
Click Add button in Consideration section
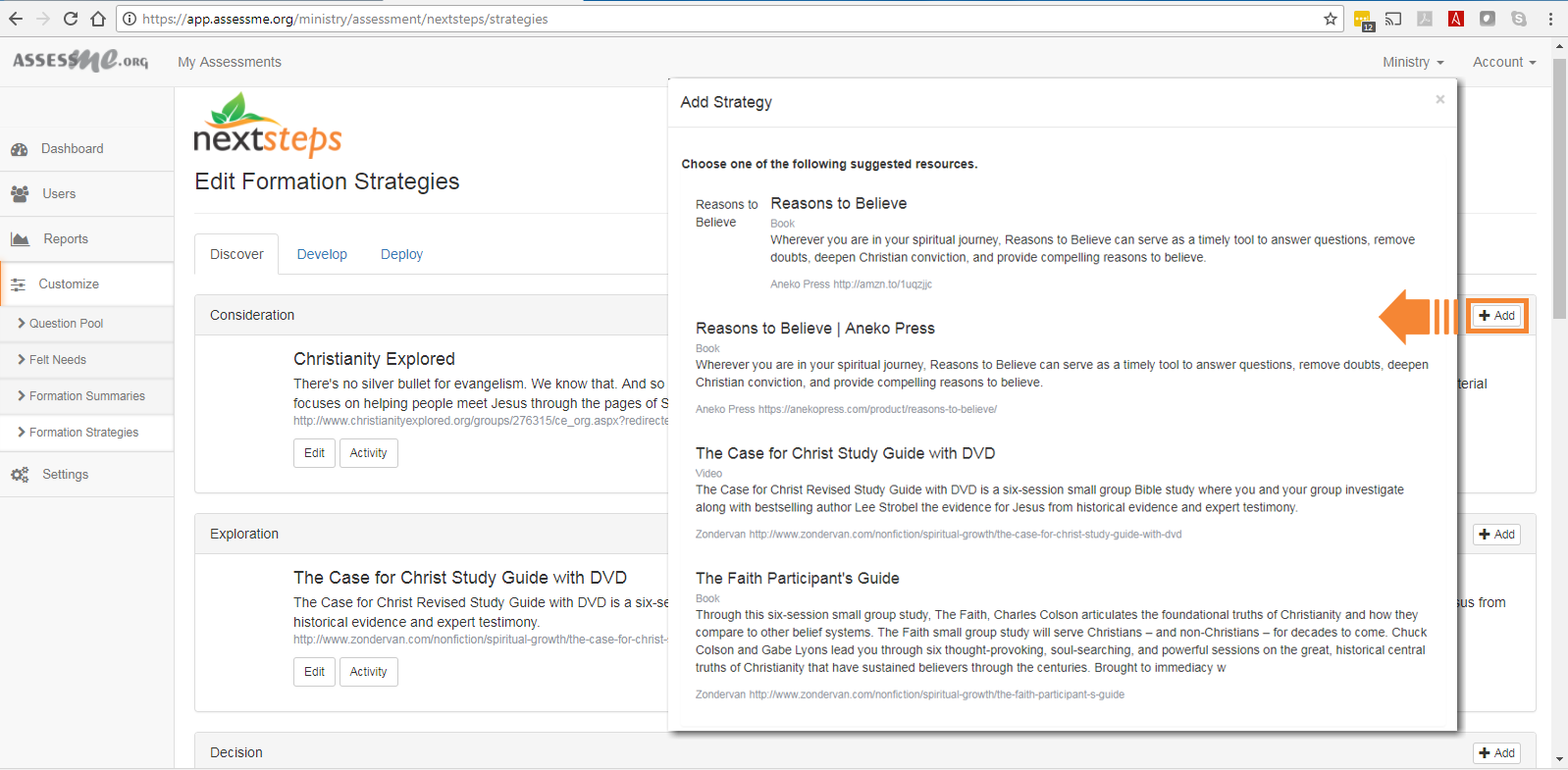(1496, 316)
